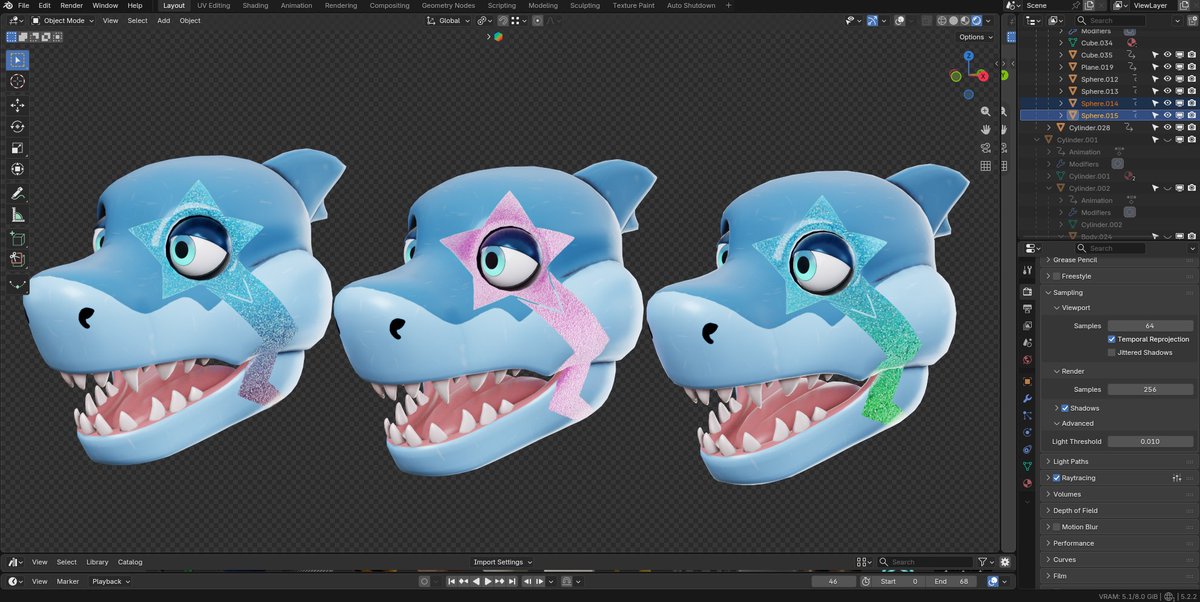The image size is (1200, 602).
Task: Toggle Cube.035 viewport visibility eye
Action: [x=1166, y=55]
